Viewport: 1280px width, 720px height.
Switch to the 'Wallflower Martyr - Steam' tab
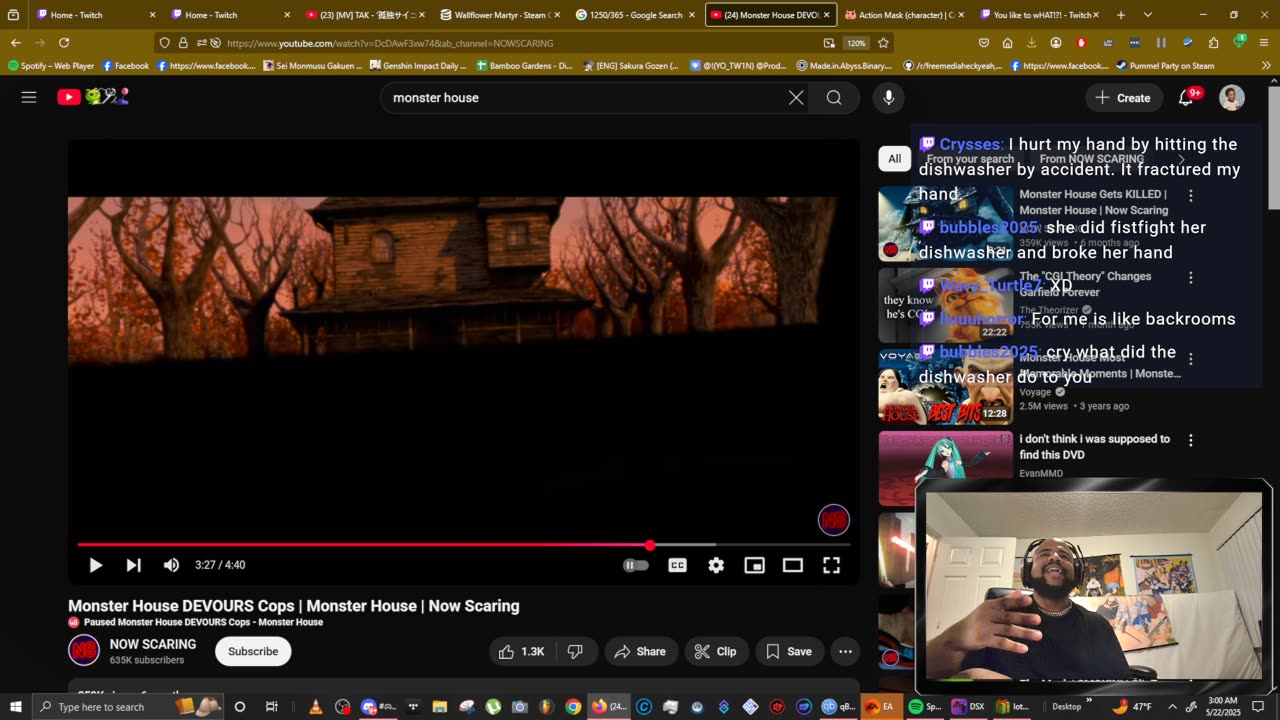click(x=499, y=15)
